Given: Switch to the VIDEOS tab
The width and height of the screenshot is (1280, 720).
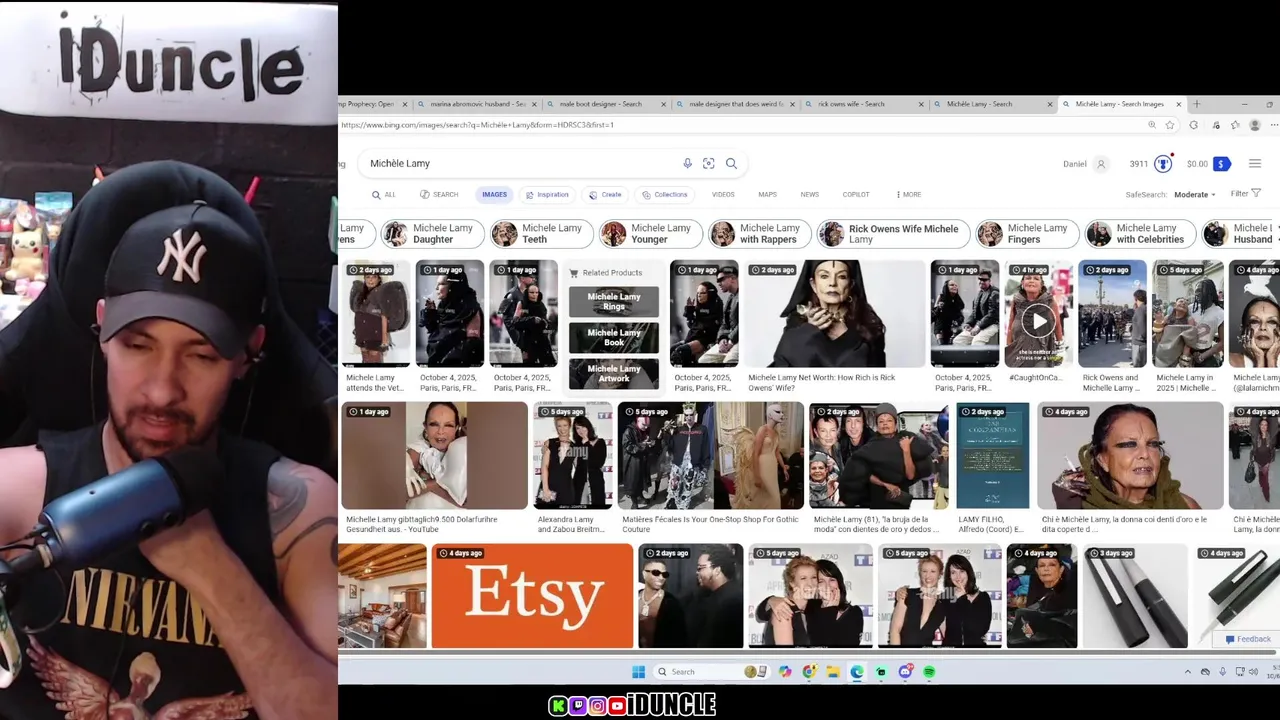Looking at the screenshot, I should [723, 195].
